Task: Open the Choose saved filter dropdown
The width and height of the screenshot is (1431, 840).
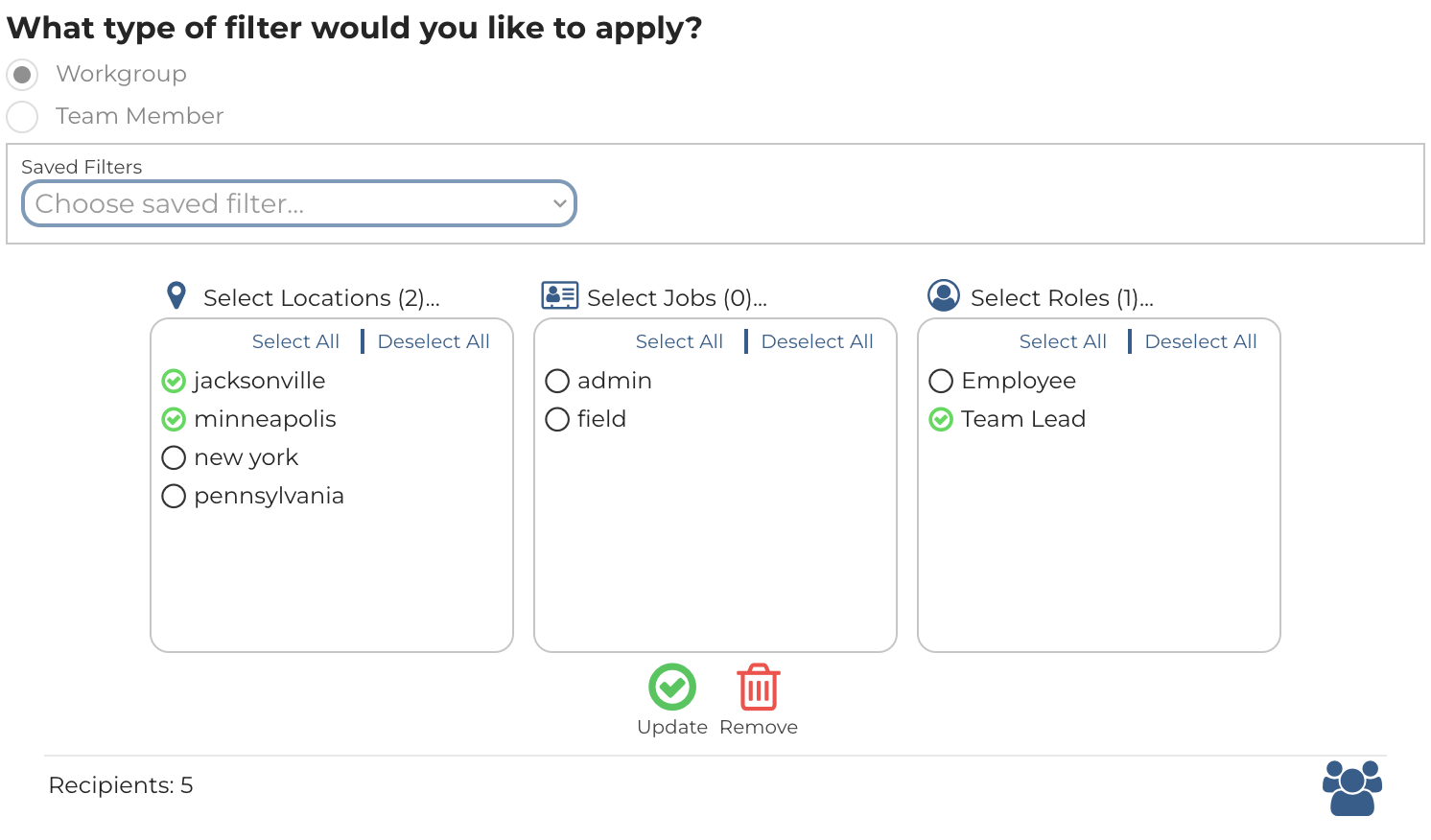Action: coord(299,204)
